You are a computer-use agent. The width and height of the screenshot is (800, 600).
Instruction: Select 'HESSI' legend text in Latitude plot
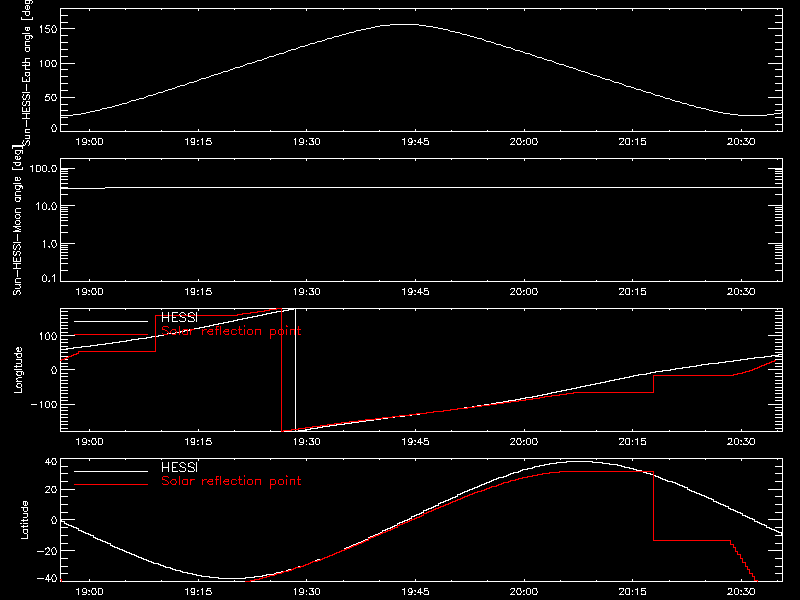pos(179,467)
